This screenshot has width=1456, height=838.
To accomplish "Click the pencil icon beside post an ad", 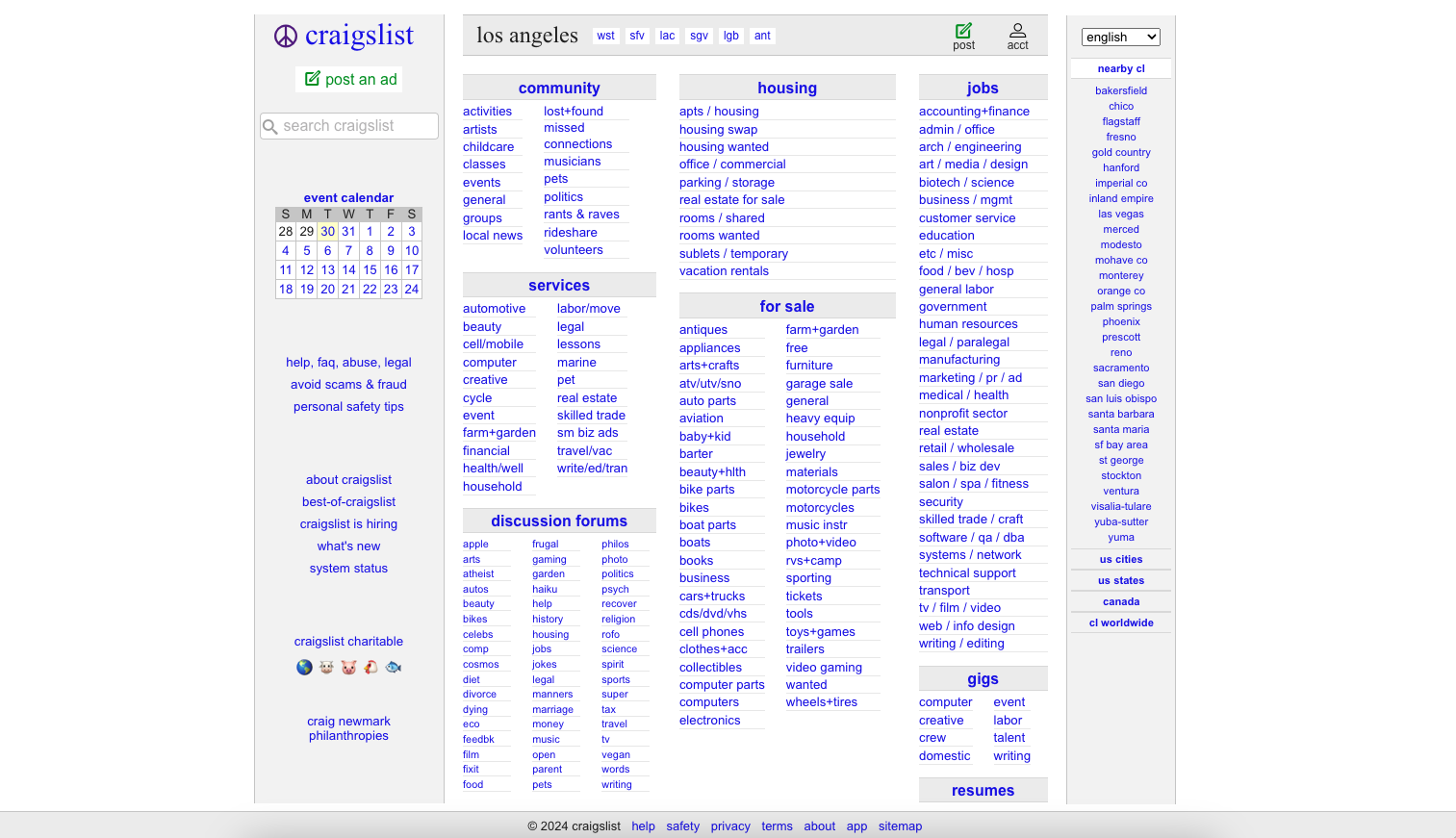I will [313, 79].
